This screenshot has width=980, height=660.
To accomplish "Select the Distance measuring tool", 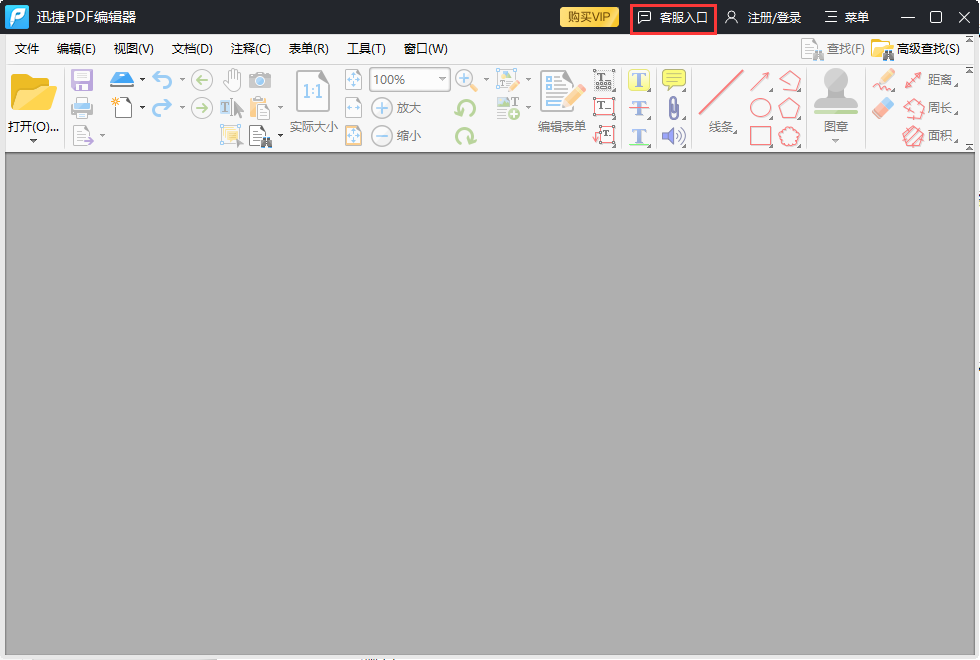I will 931,80.
